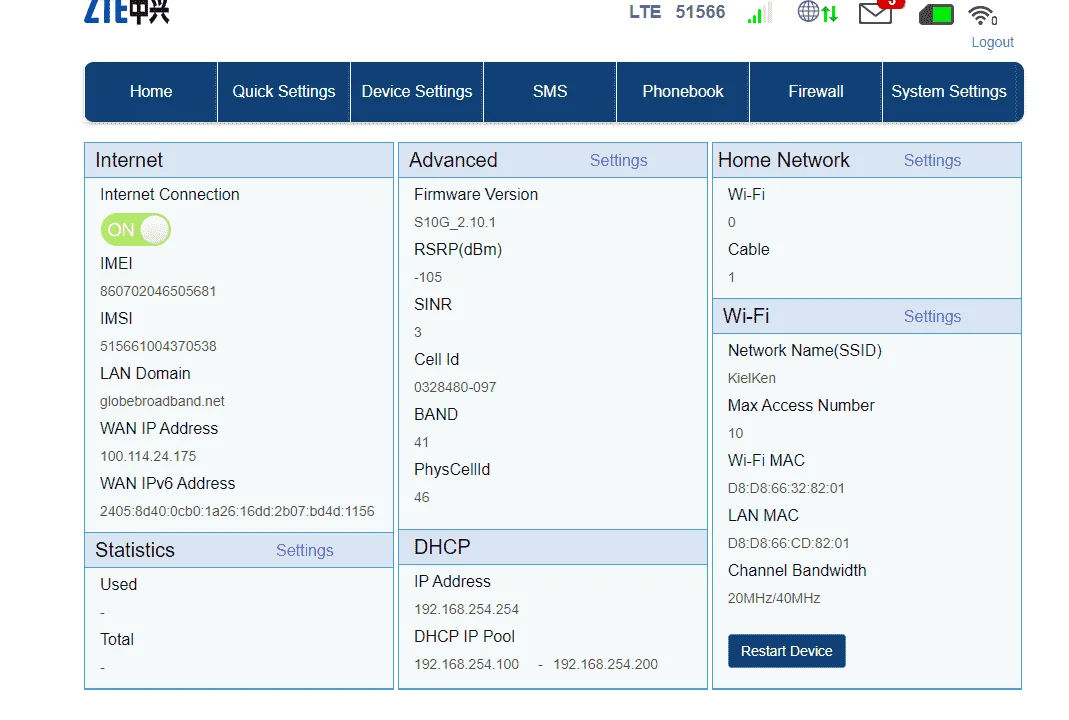Click the PhysCellId value 46

tap(422, 498)
